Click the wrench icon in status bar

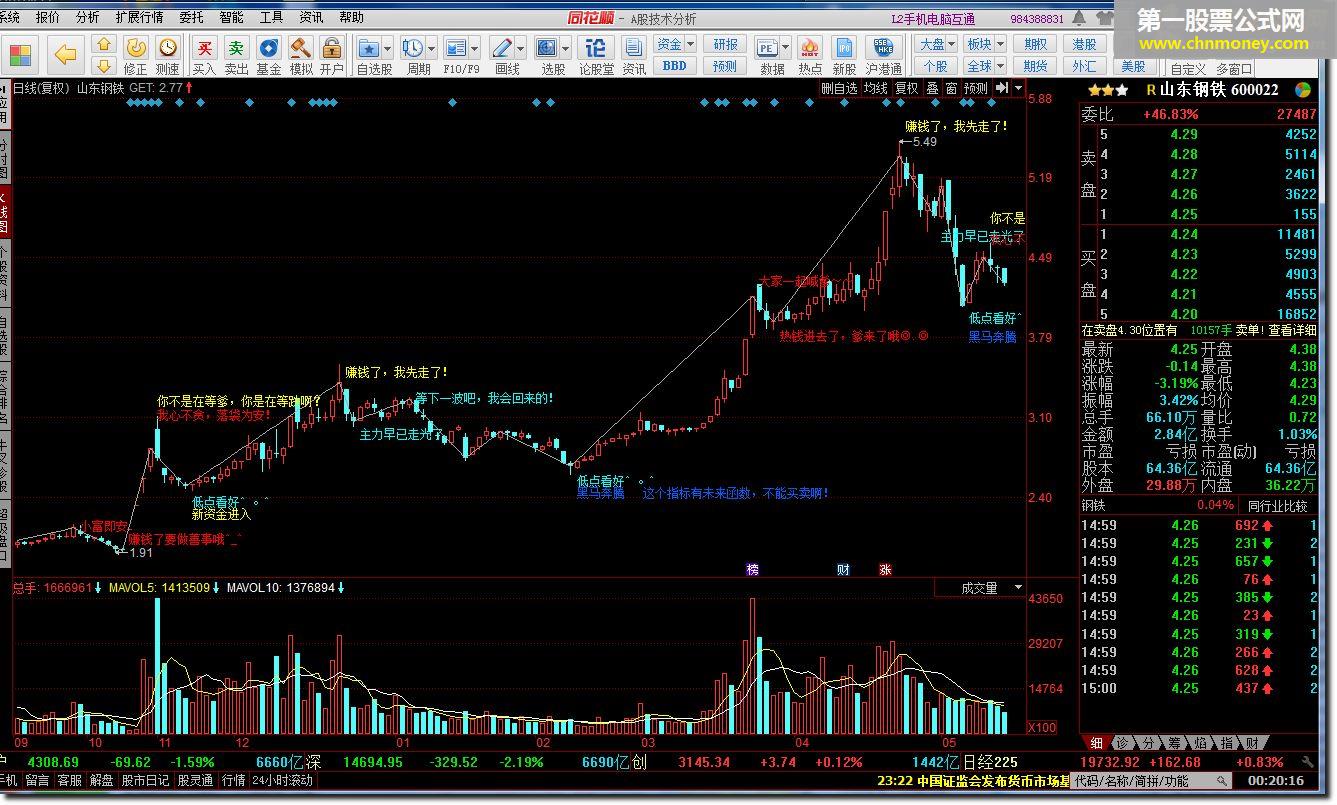coord(1306,762)
